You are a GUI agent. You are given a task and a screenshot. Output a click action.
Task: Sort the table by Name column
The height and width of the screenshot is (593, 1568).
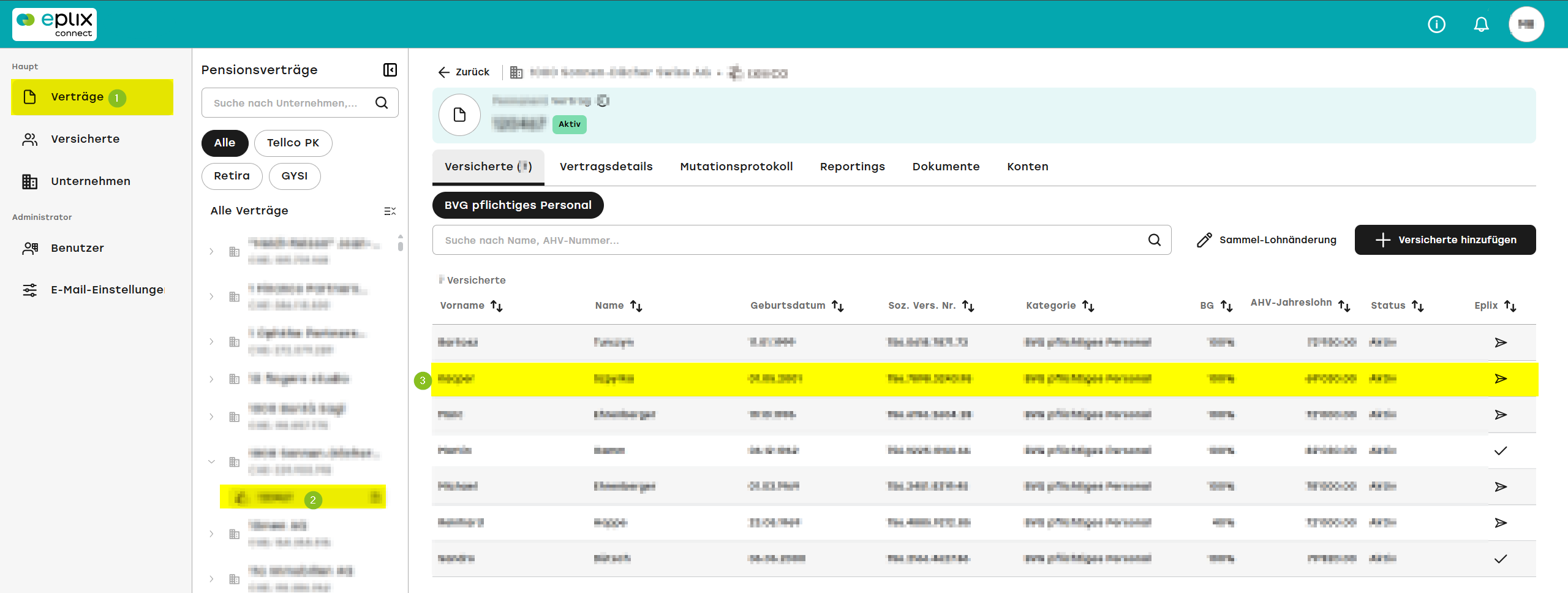tap(636, 306)
